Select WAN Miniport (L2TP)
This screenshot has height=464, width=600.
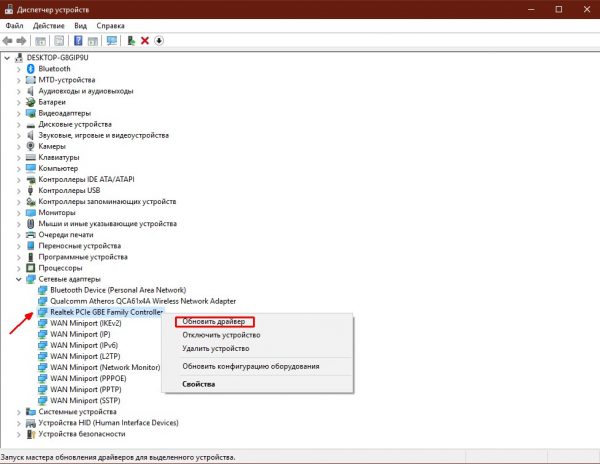click(85, 357)
